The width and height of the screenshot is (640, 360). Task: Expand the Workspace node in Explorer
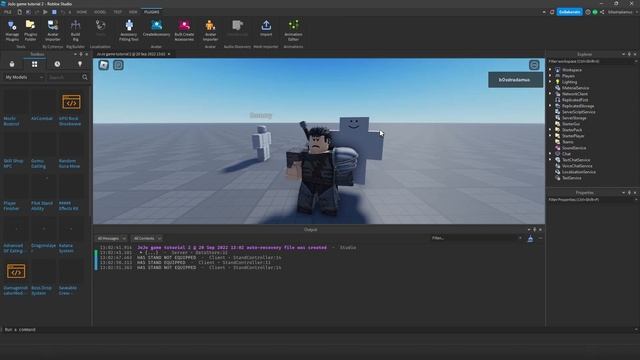(550, 70)
